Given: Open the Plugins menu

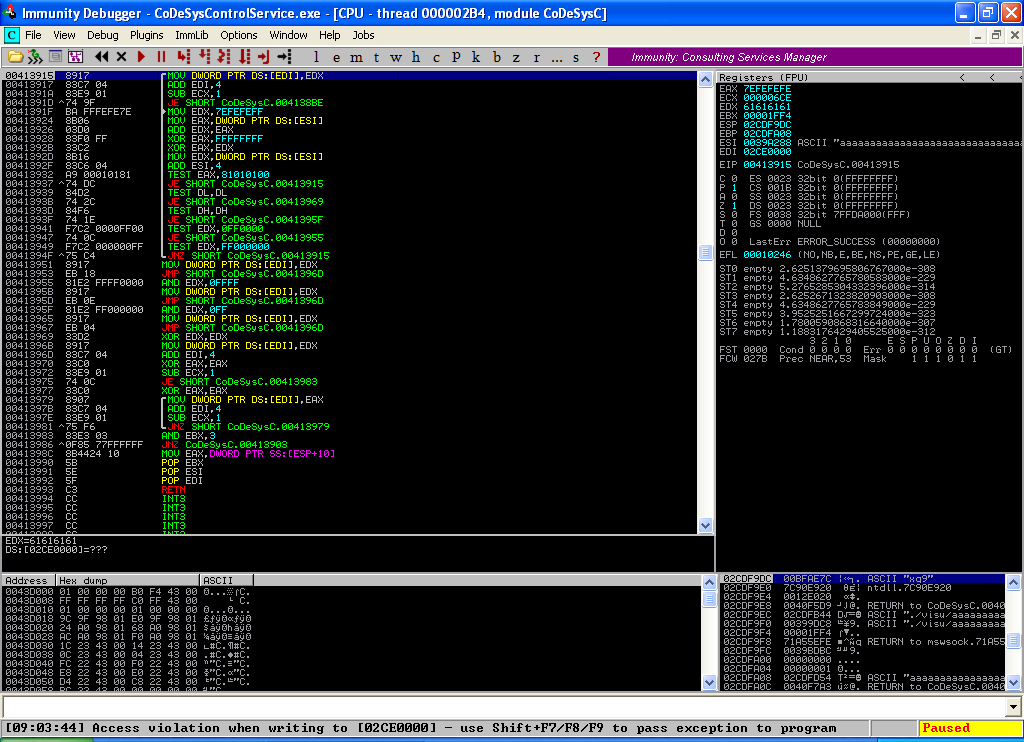Looking at the screenshot, I should (x=146, y=35).
